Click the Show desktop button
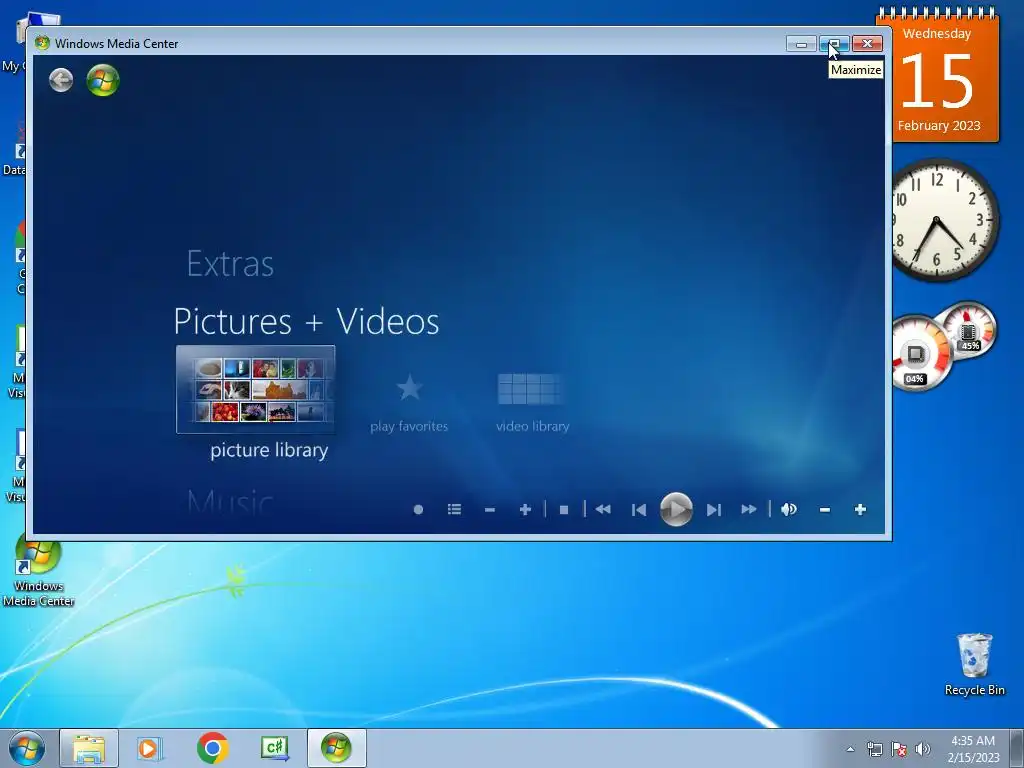1024x768 pixels. coord(1017,748)
